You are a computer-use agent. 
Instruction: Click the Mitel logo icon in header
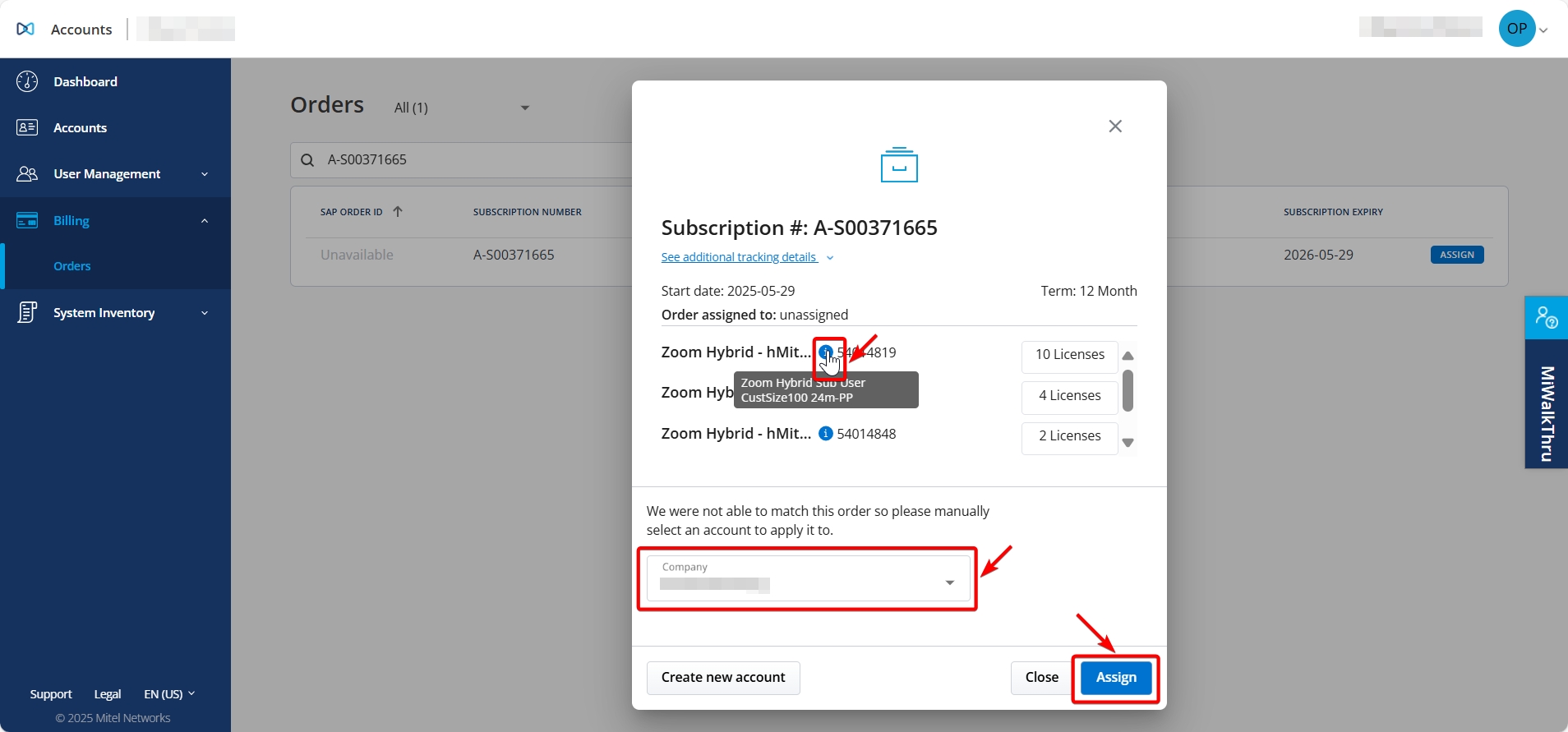[x=25, y=29]
